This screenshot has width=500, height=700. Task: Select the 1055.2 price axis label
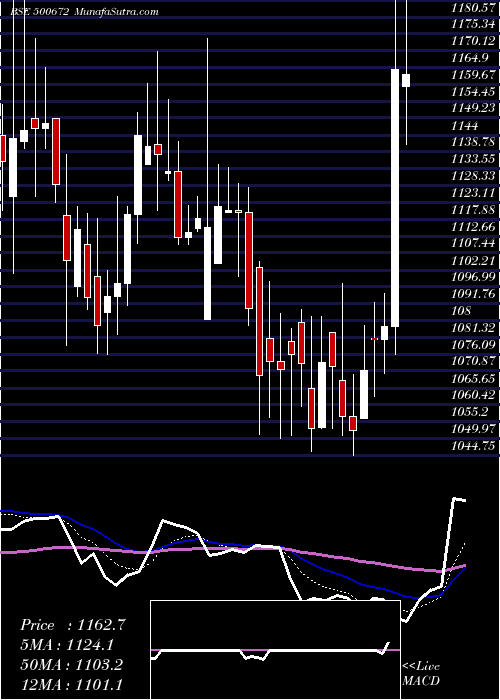tap(469, 412)
